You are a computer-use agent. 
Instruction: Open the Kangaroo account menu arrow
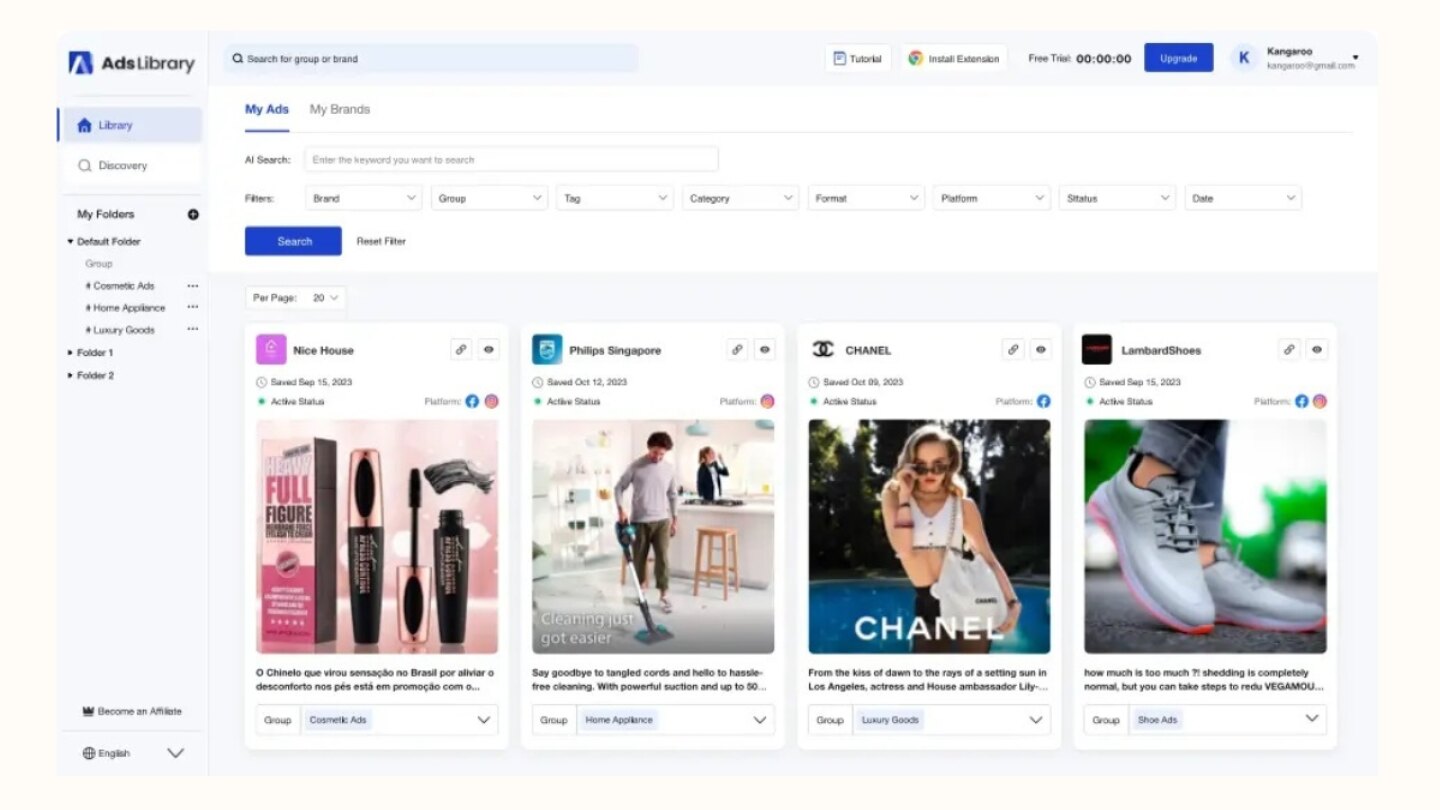coord(1355,57)
